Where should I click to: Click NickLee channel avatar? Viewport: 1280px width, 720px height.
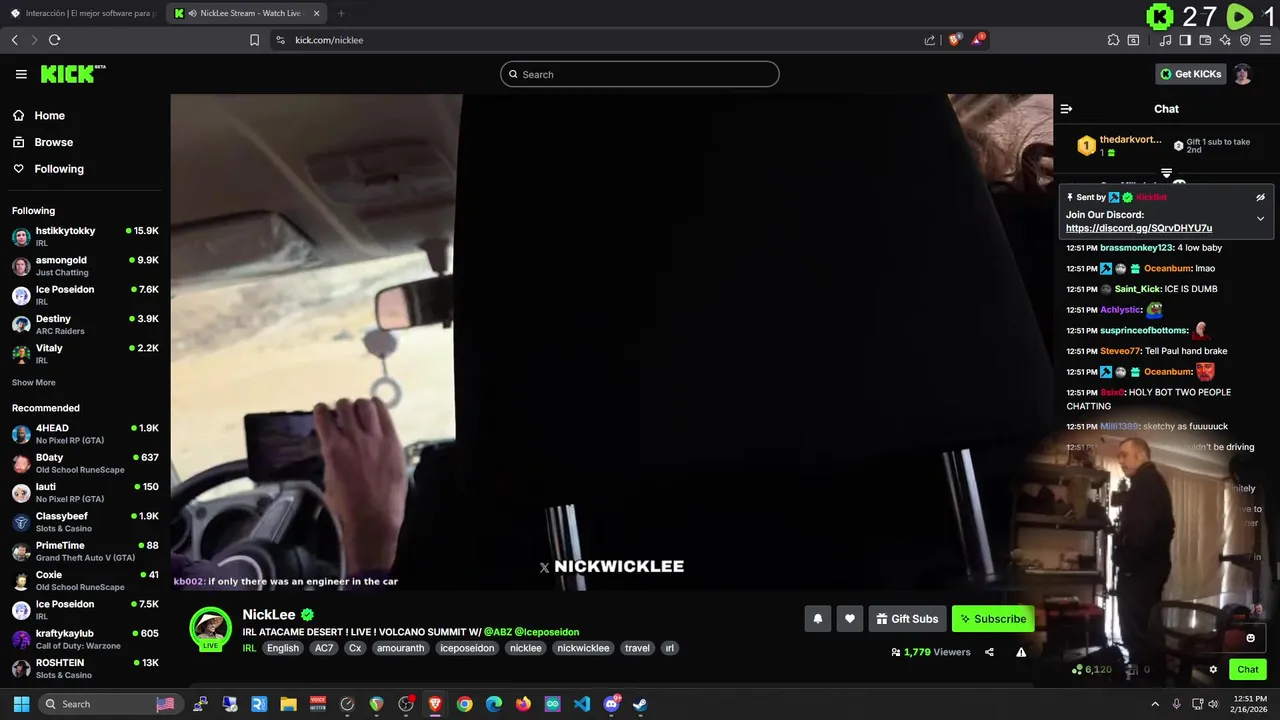pyautogui.click(x=210, y=627)
